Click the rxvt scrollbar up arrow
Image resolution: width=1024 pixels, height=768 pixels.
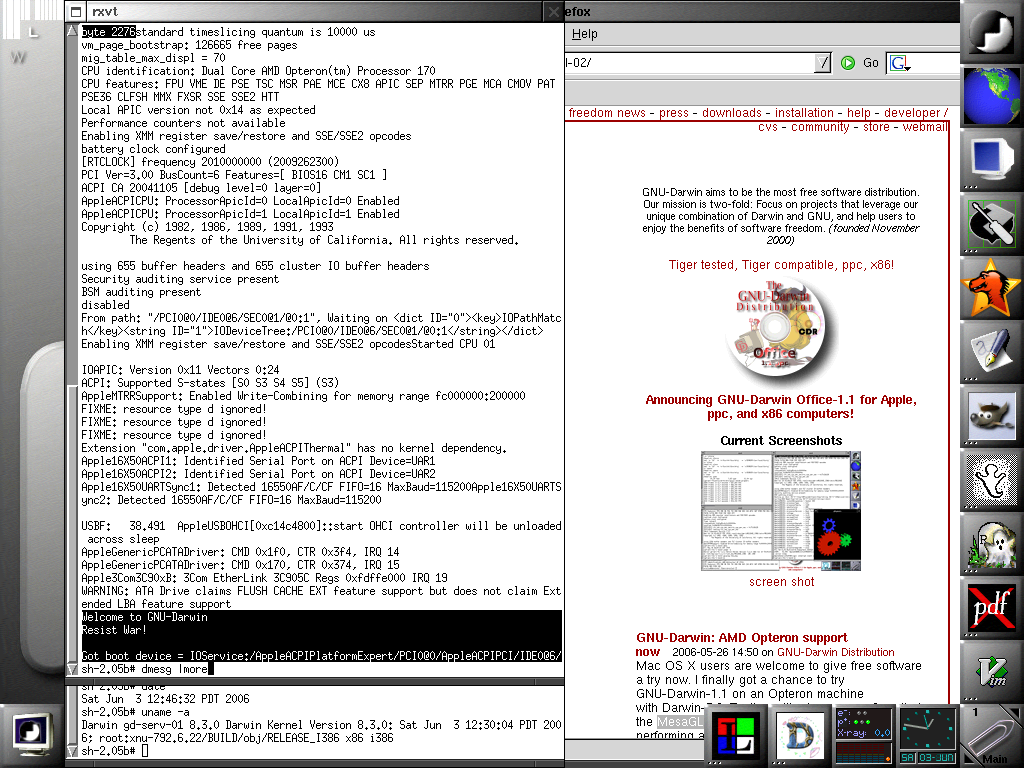click(x=72, y=31)
